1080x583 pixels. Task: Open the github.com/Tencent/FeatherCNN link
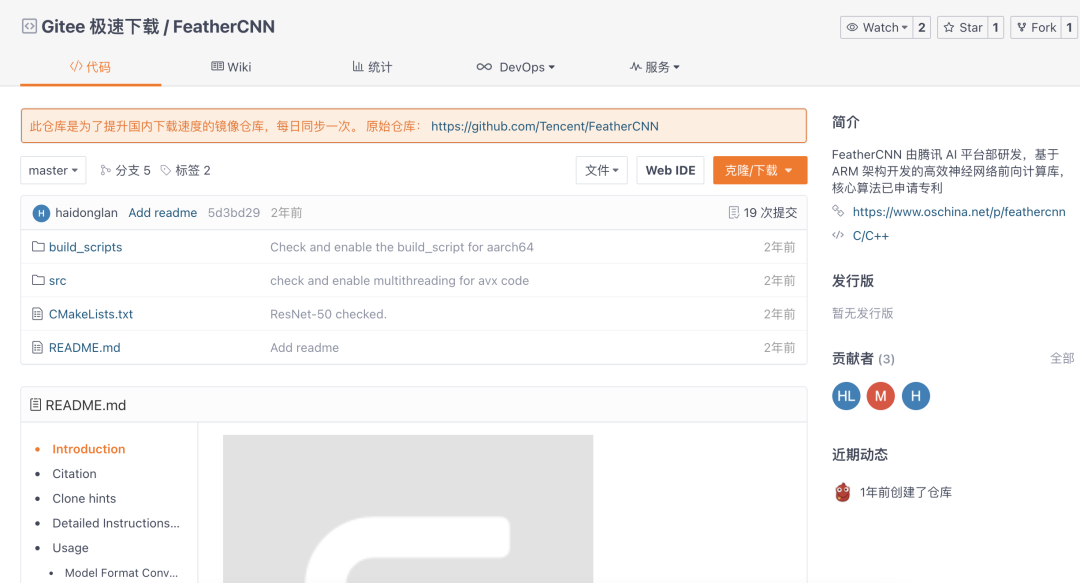[x=545, y=126]
